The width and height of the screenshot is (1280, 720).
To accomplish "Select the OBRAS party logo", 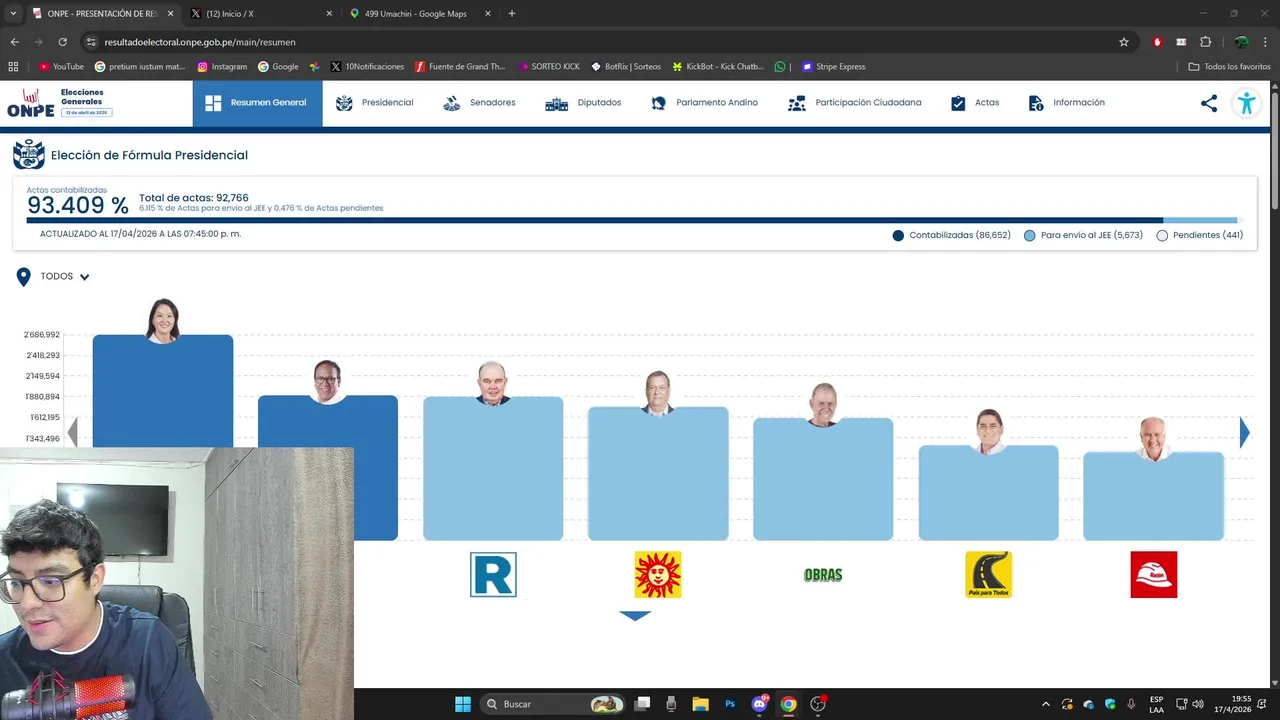I will click(x=823, y=575).
